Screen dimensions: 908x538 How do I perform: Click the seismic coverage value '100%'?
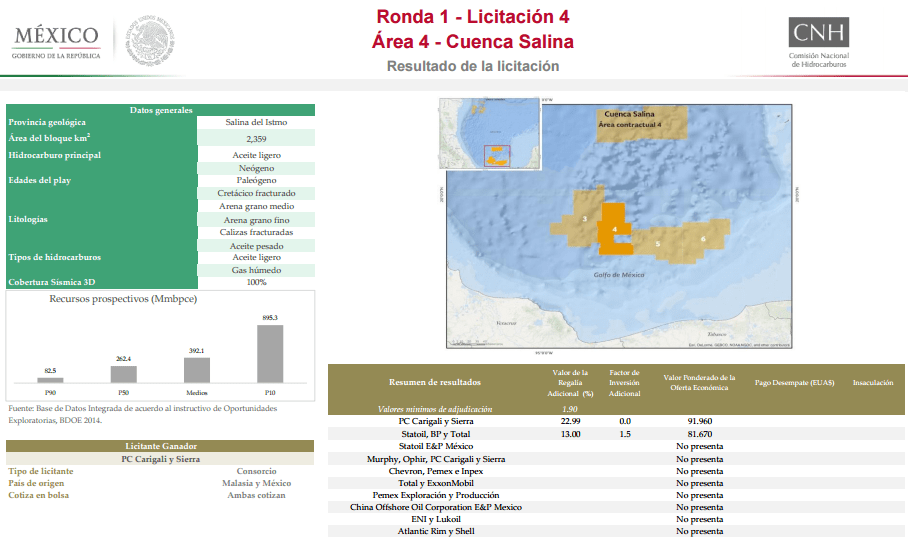point(256,282)
